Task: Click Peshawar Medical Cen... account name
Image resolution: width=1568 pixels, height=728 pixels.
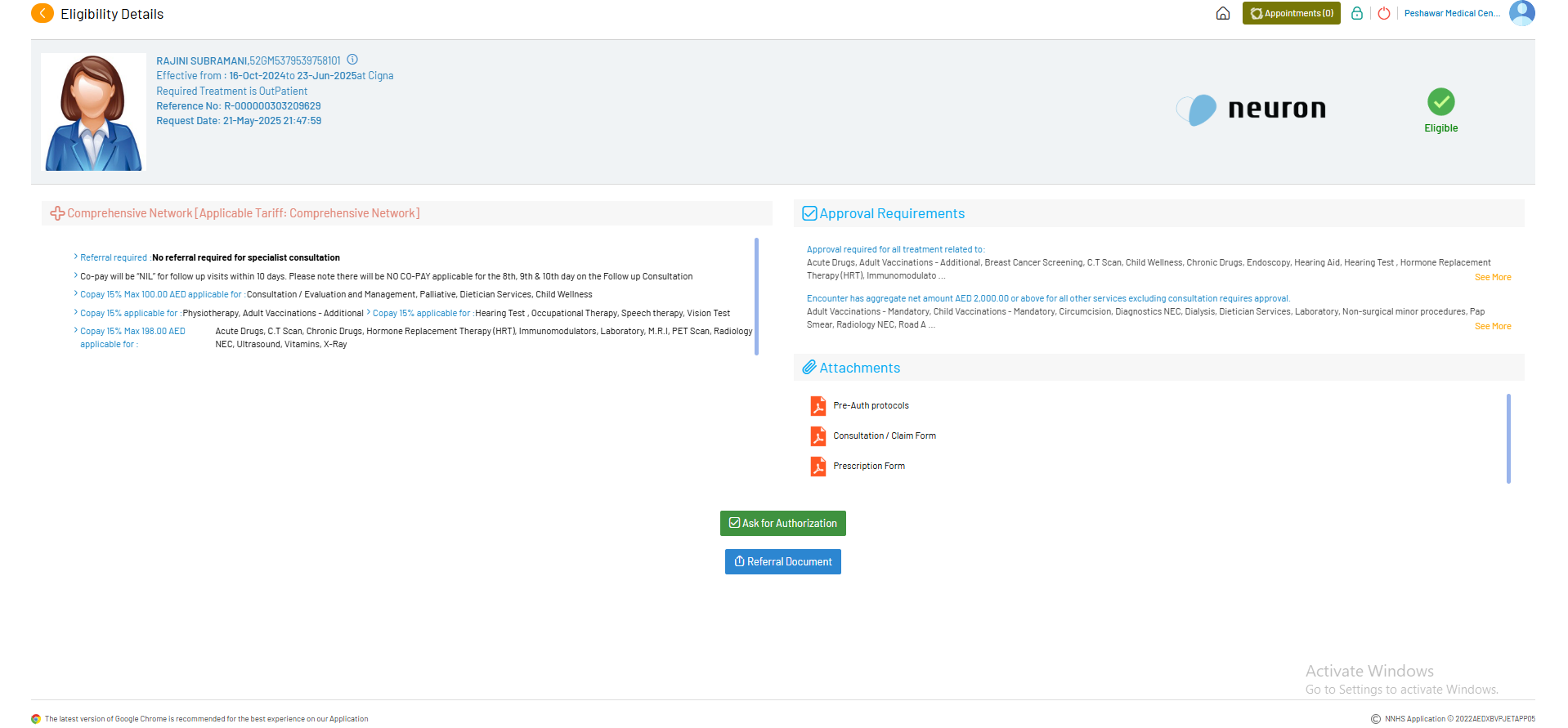Action: (1452, 13)
